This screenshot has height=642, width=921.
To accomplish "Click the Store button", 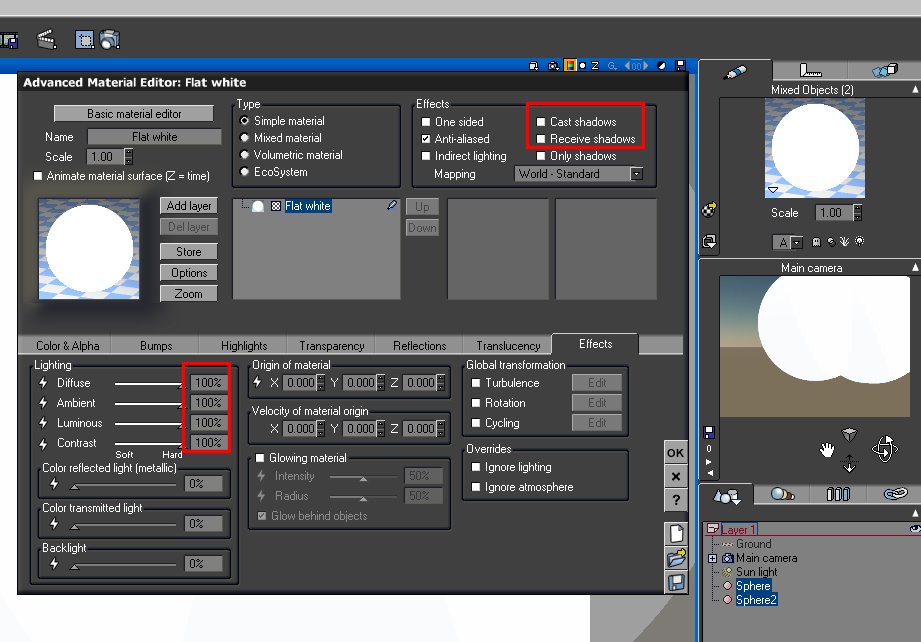I will (x=189, y=251).
